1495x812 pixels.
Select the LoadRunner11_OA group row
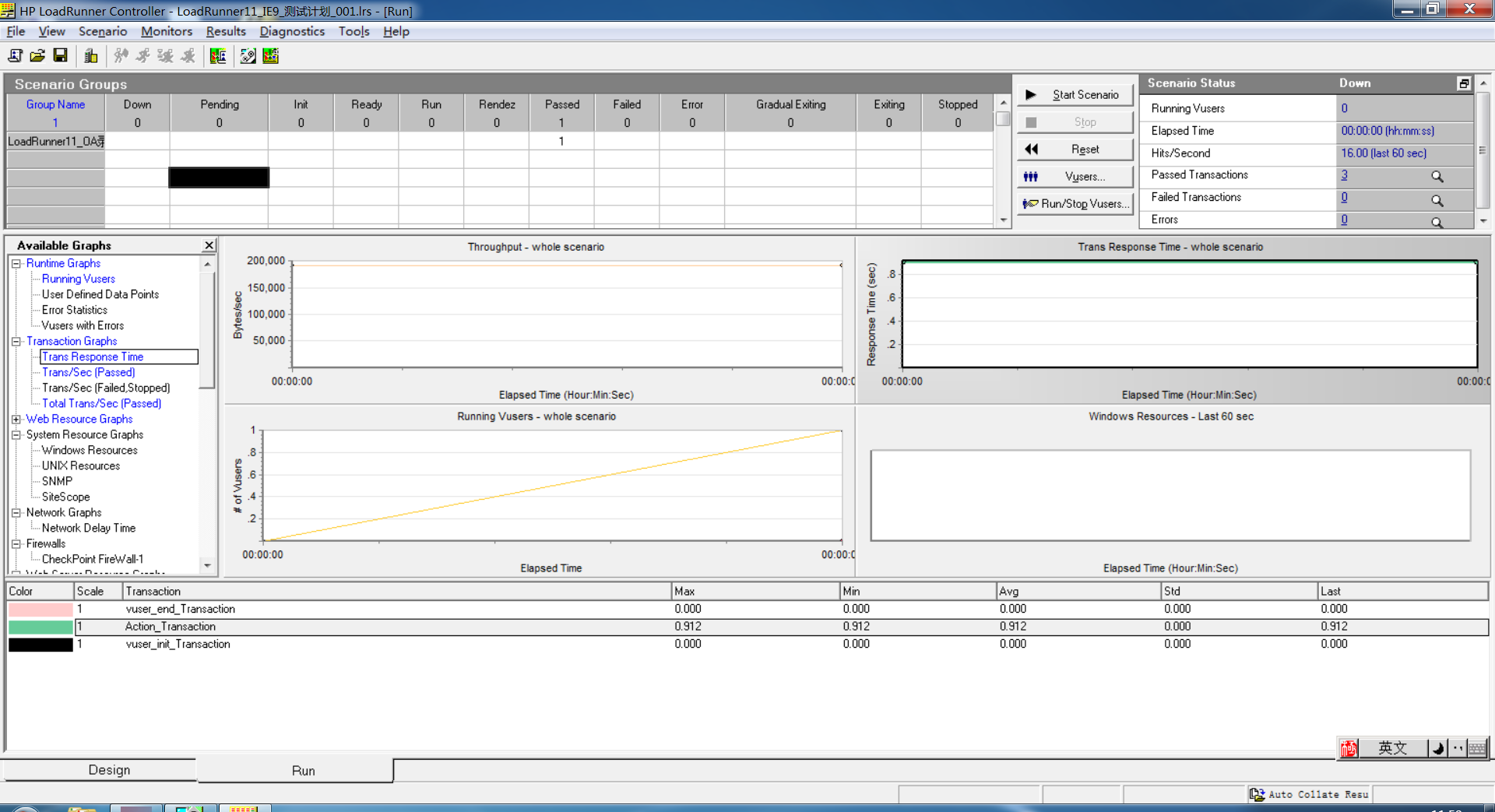click(x=498, y=141)
